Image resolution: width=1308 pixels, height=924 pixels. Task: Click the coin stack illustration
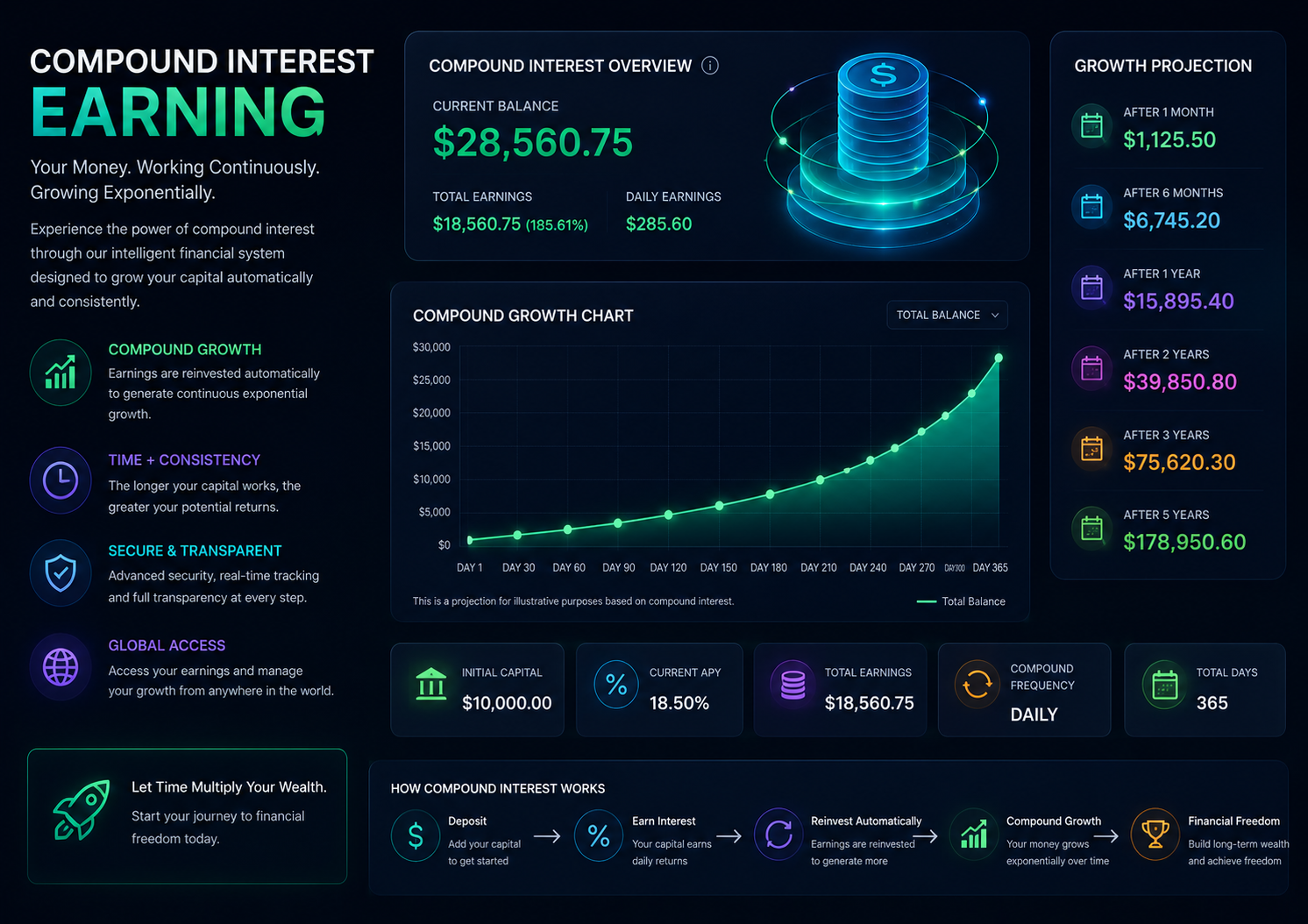pyautogui.click(x=883, y=149)
